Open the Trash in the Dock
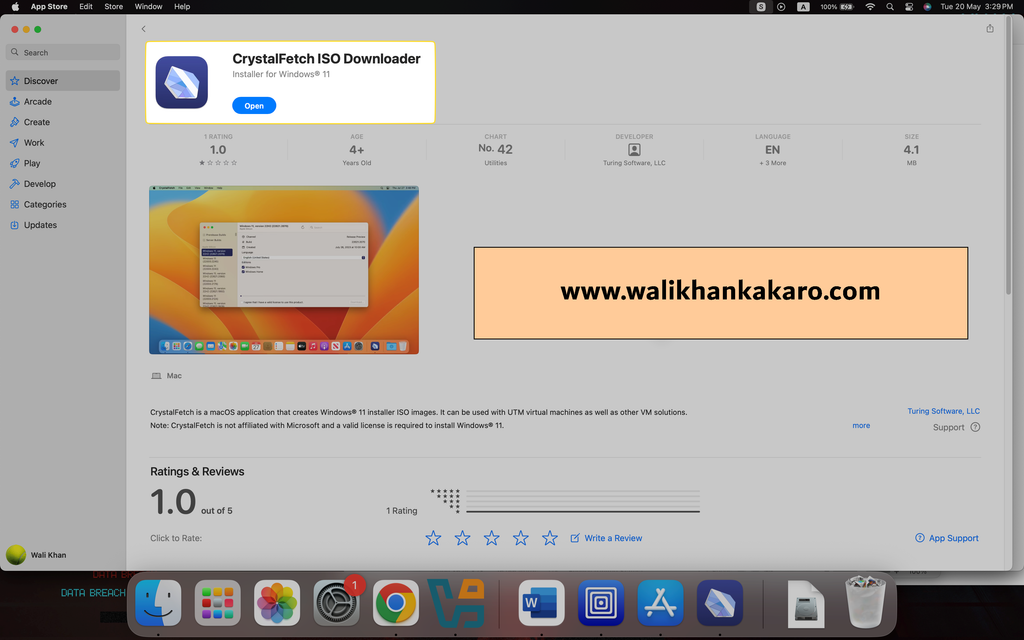 (x=865, y=601)
